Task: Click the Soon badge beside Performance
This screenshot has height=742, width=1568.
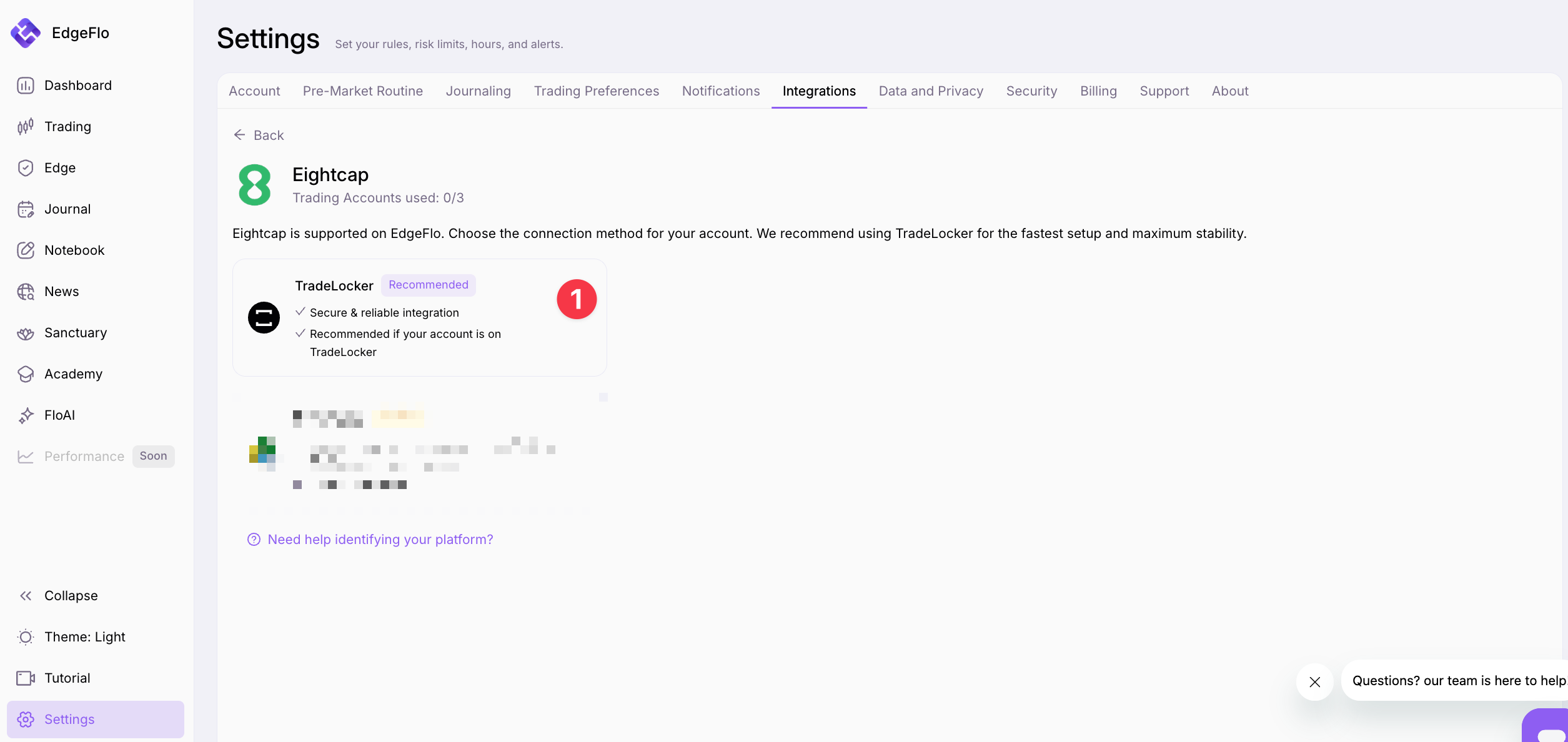Action: click(x=154, y=456)
